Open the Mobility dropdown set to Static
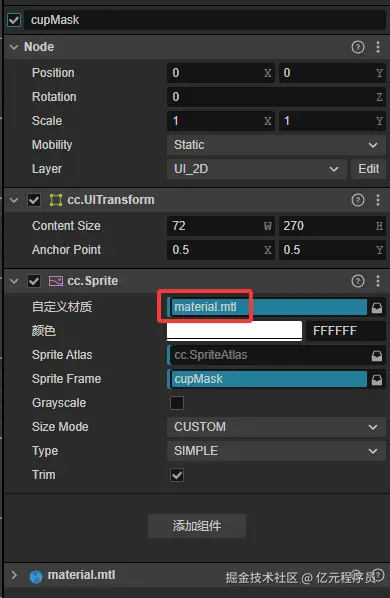This screenshot has width=390, height=598. coord(276,145)
